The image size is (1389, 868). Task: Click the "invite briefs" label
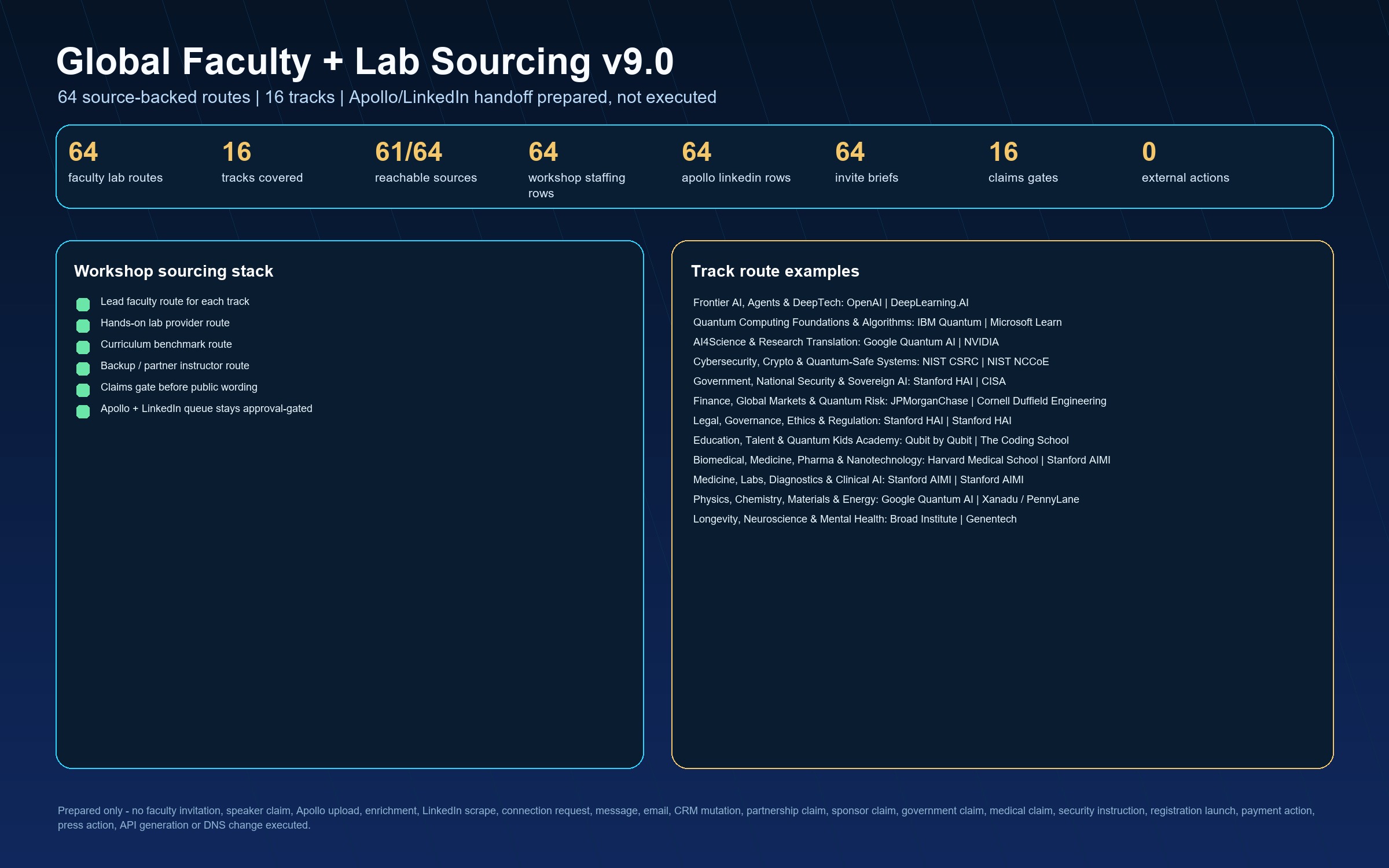point(866,178)
